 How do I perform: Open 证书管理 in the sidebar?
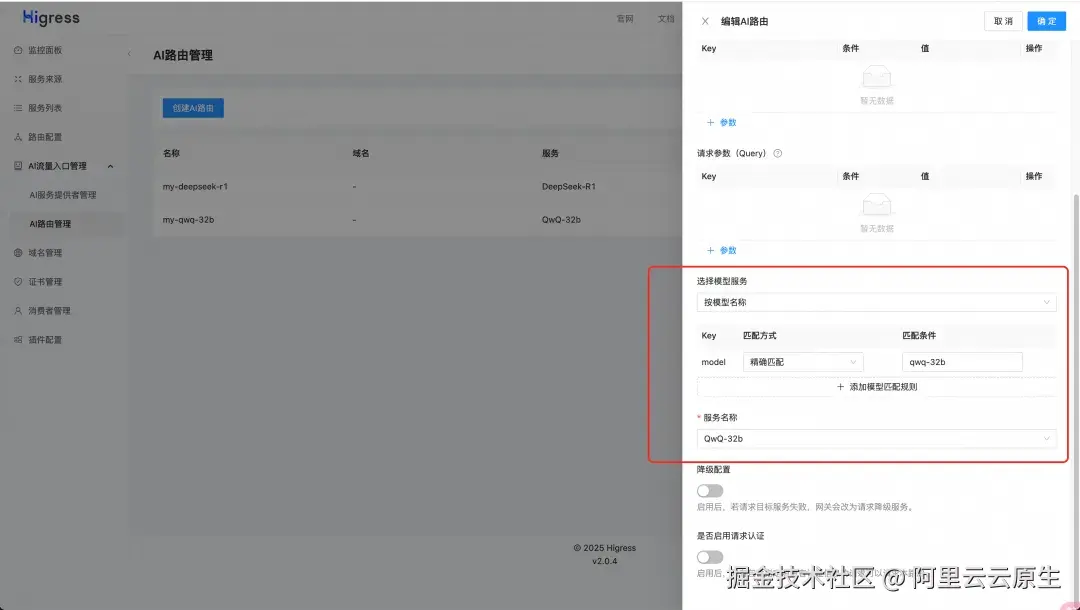pyautogui.click(x=45, y=282)
